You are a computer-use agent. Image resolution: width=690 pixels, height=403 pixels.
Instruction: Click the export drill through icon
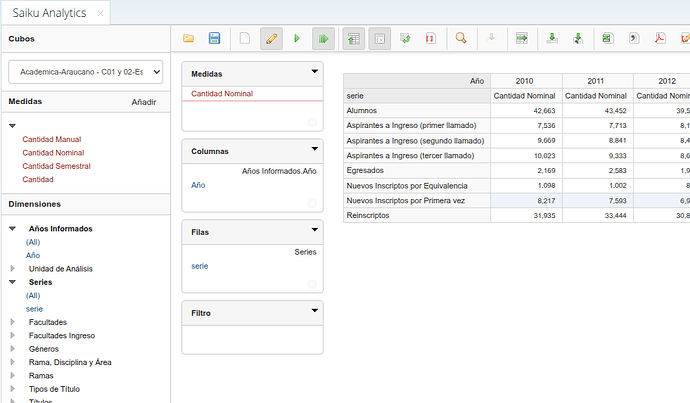pos(578,38)
